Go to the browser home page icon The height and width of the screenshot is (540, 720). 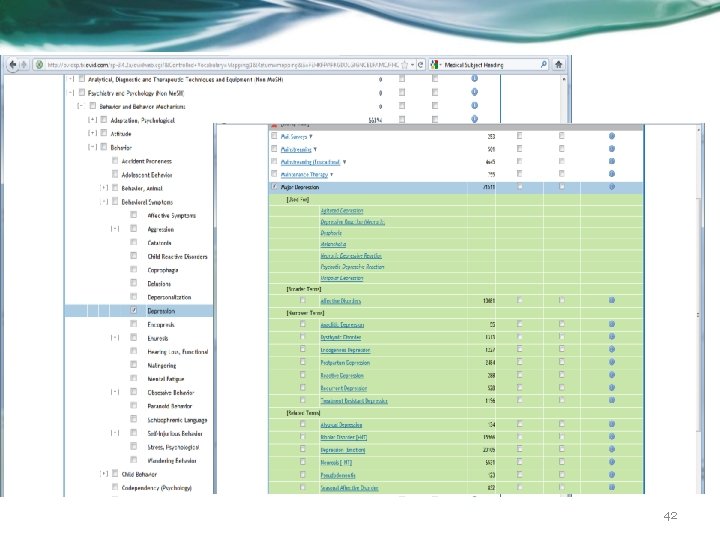coord(558,64)
